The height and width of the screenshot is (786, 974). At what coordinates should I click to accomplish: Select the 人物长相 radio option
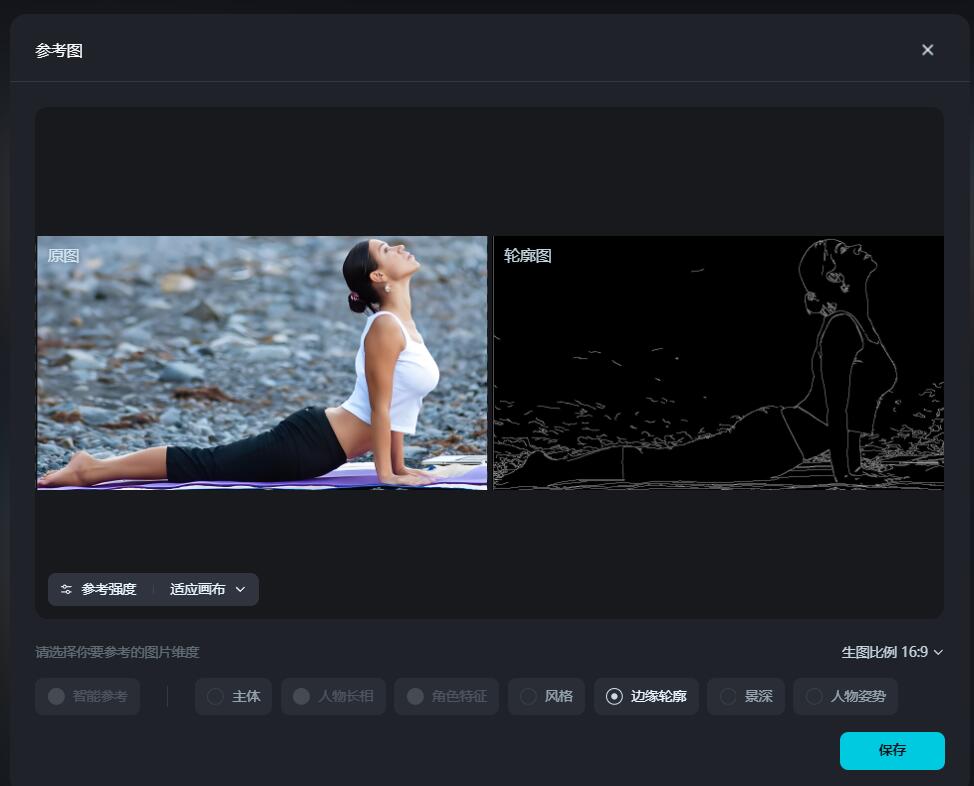click(334, 697)
